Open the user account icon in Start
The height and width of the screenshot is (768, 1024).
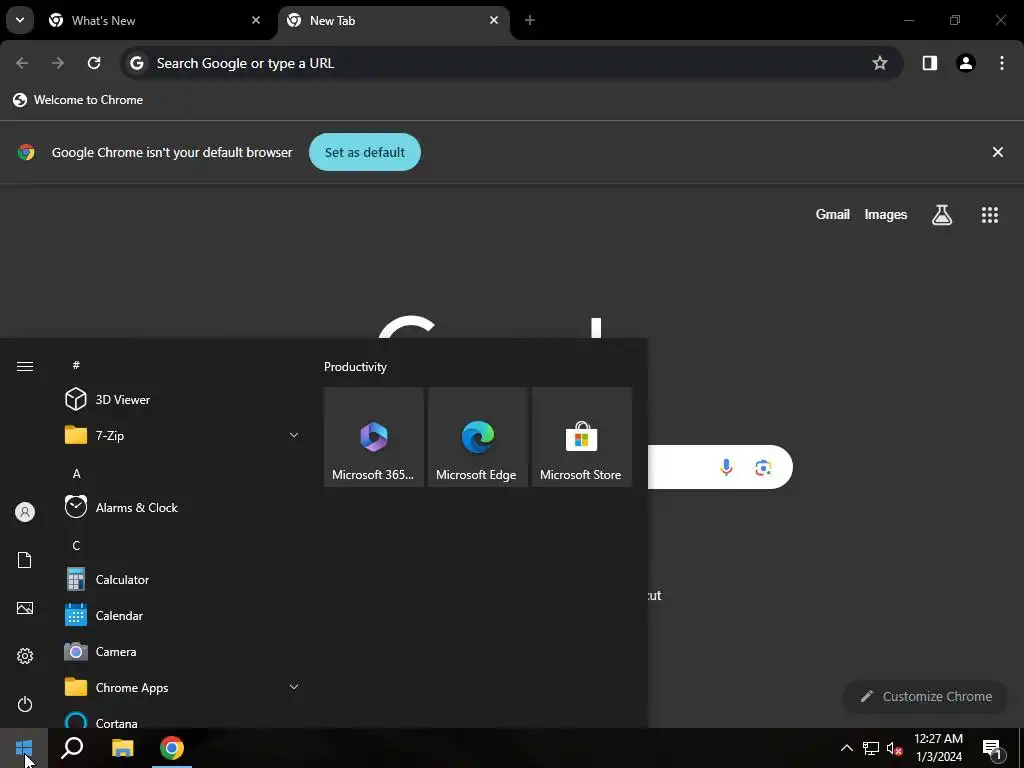(x=25, y=512)
